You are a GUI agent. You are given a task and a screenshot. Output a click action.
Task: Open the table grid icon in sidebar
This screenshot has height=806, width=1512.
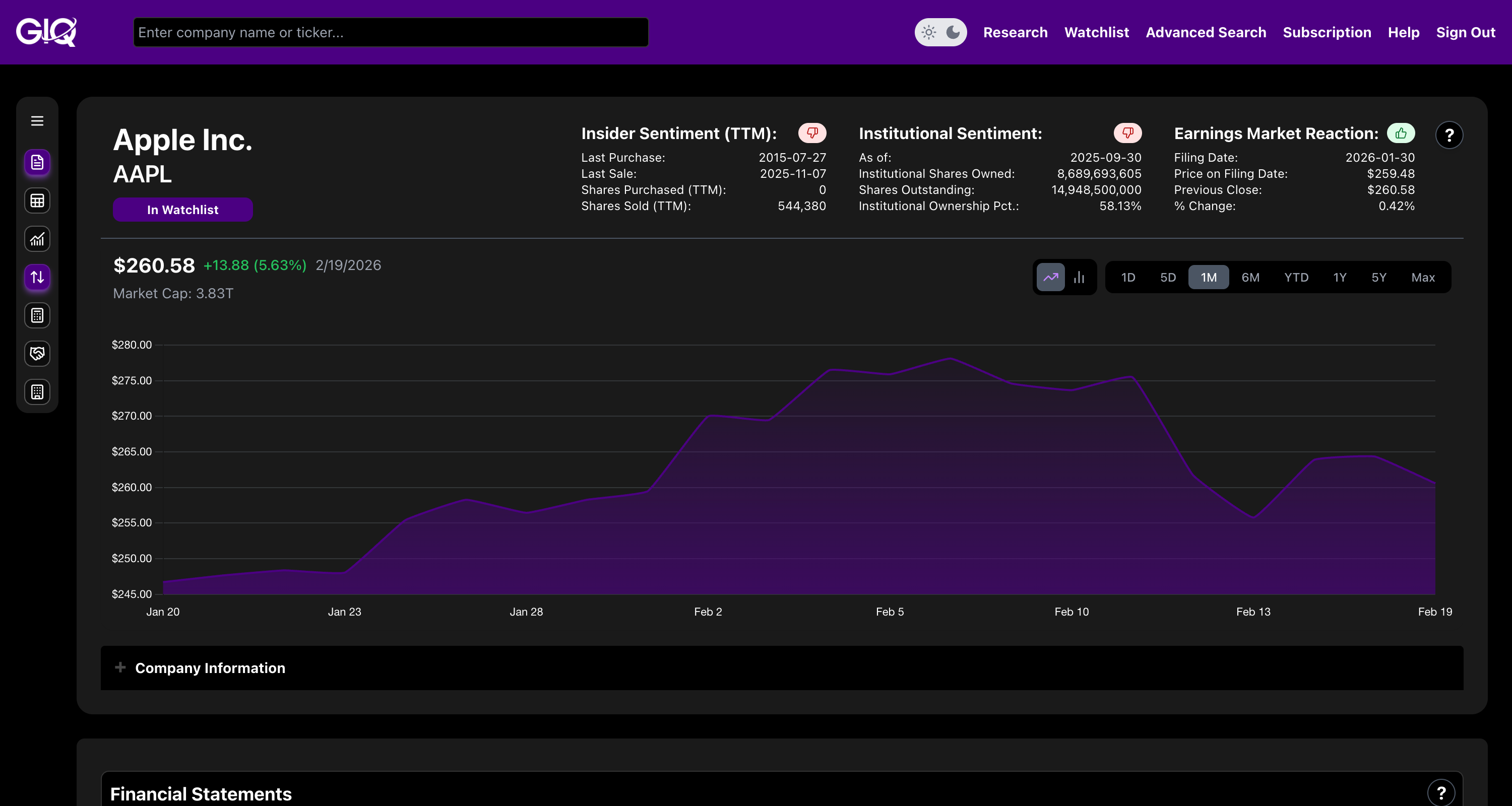(x=37, y=200)
